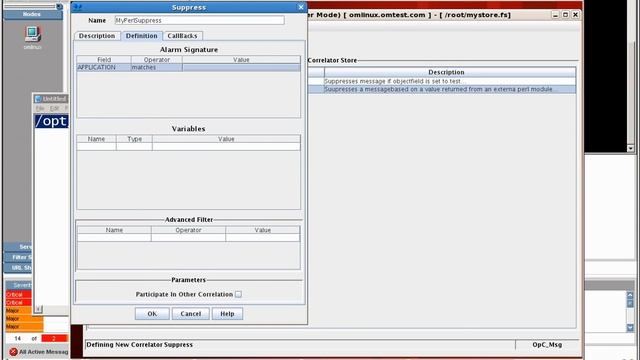Click Operator header in Advanced Filter
This screenshot has height=360, width=640.
pyautogui.click(x=188, y=230)
